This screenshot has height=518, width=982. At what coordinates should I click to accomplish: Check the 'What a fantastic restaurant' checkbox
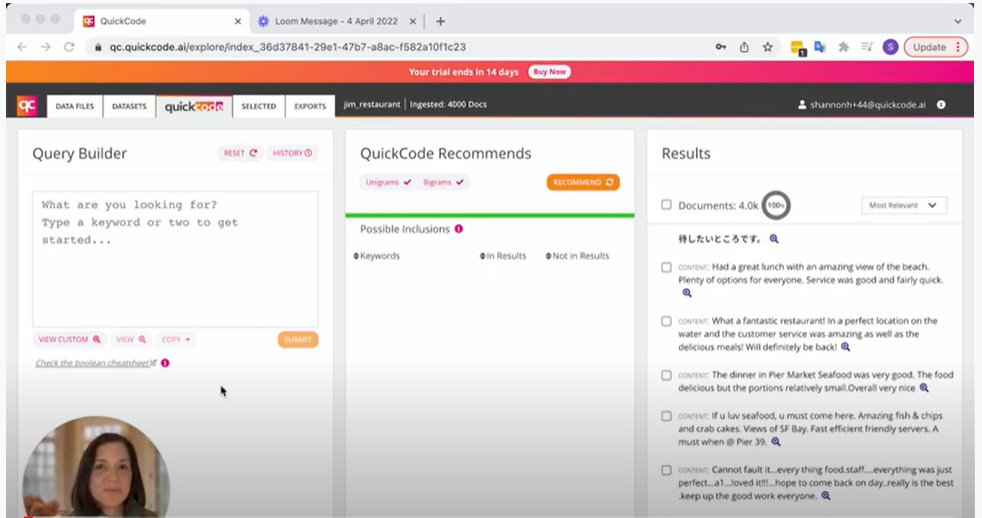(x=666, y=321)
